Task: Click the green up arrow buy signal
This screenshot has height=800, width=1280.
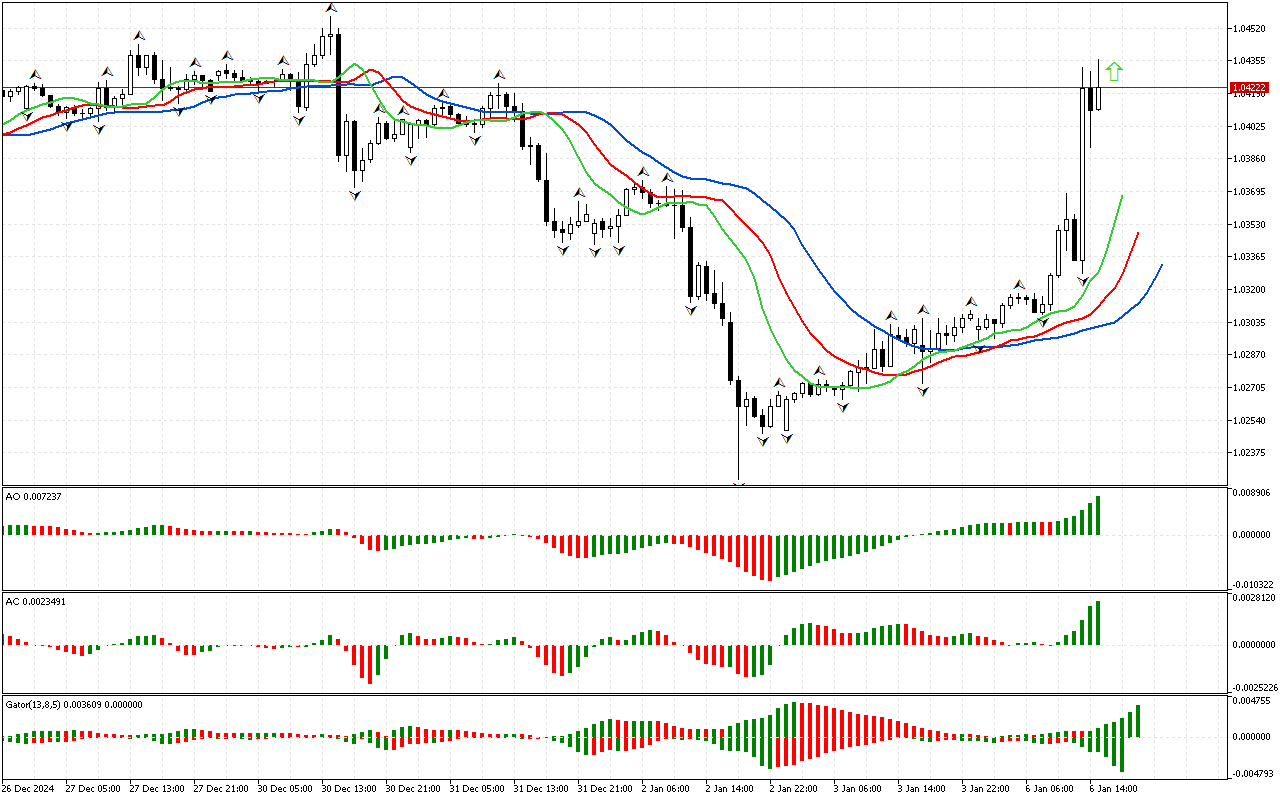Action: pos(1114,71)
